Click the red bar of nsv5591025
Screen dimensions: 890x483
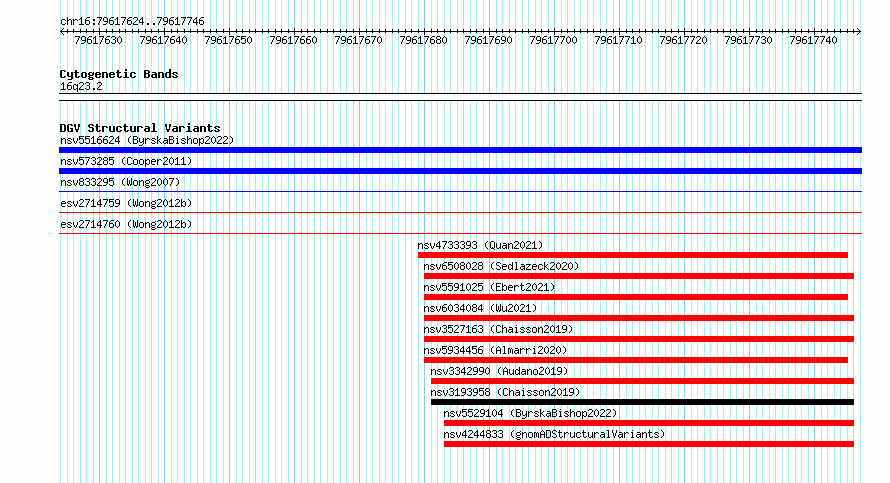[636, 297]
